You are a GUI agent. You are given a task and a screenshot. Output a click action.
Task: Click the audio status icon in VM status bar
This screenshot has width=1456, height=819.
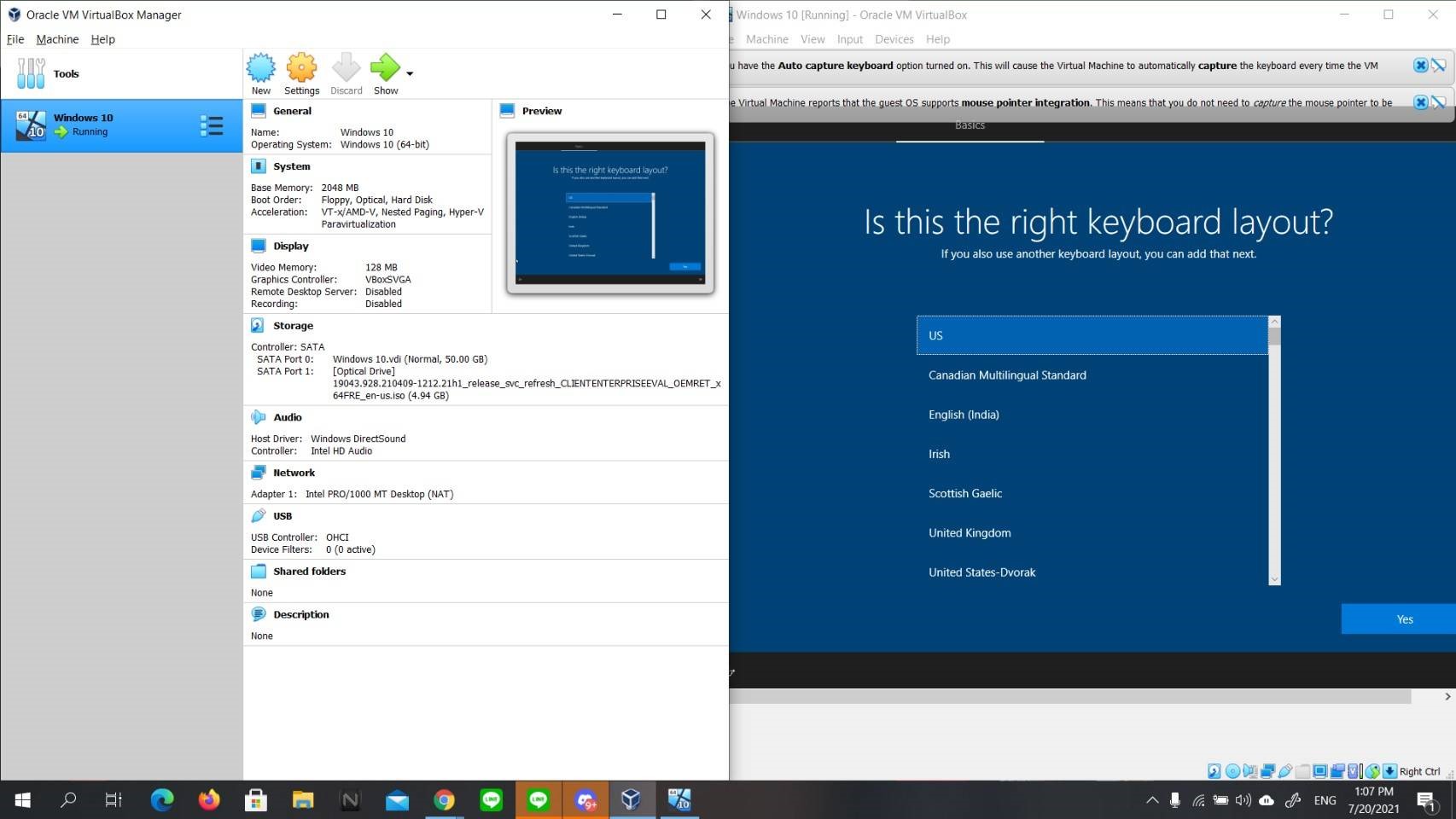(1250, 771)
